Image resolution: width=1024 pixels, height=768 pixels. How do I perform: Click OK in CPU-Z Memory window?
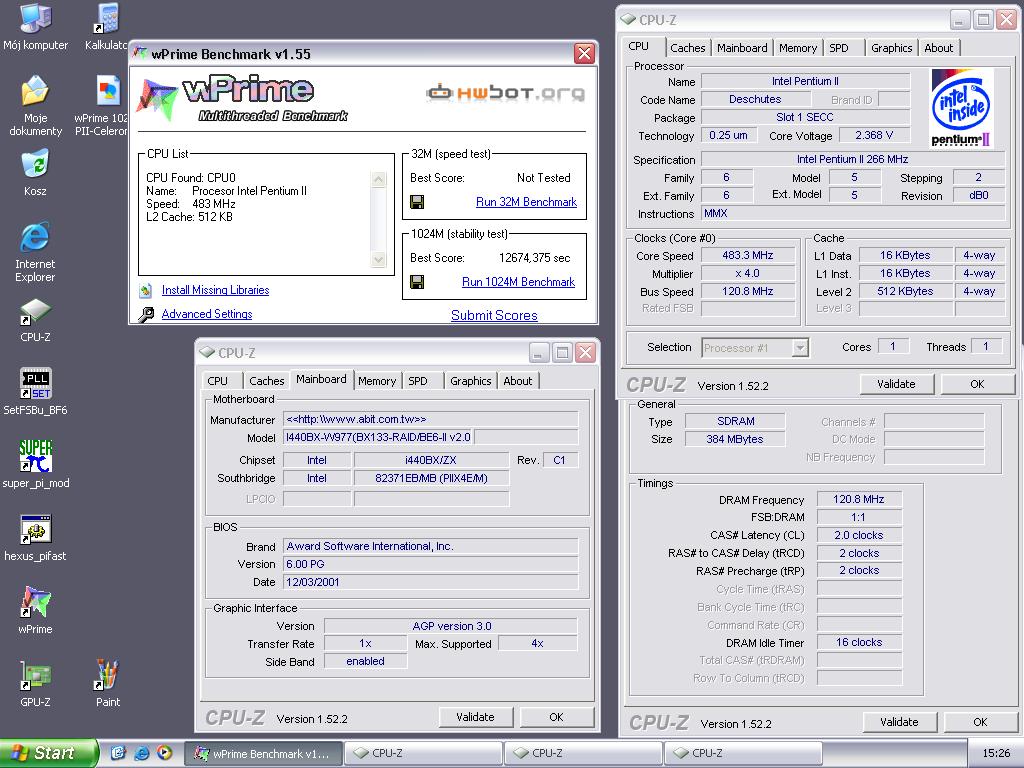[x=980, y=722]
